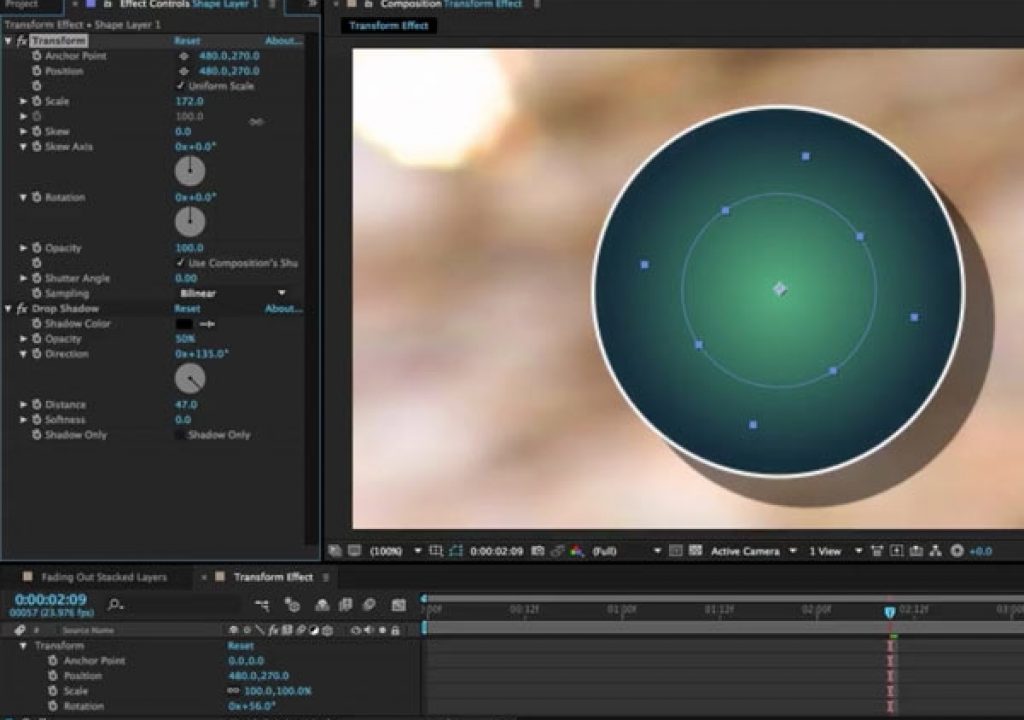Click the lock column header icon
The image size is (1024, 720).
coord(395,630)
